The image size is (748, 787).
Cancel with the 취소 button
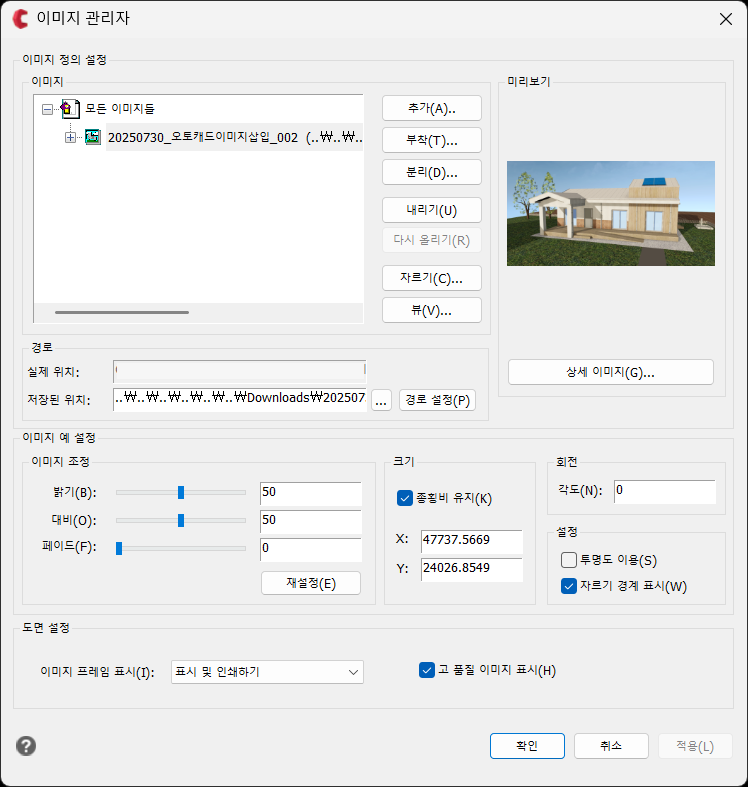(x=611, y=746)
